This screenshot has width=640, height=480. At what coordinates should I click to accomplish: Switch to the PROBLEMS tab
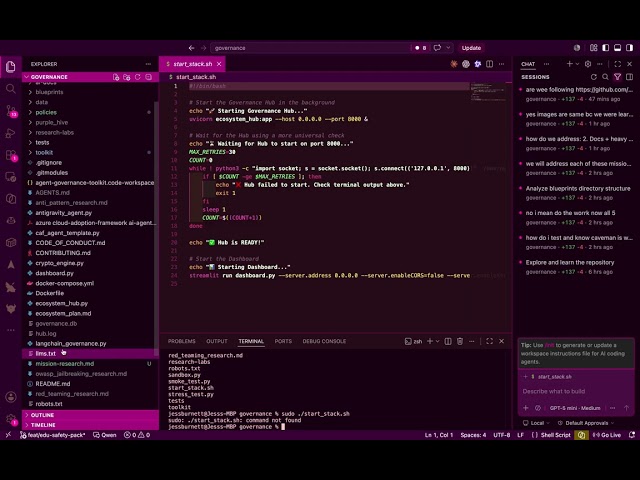(182, 341)
